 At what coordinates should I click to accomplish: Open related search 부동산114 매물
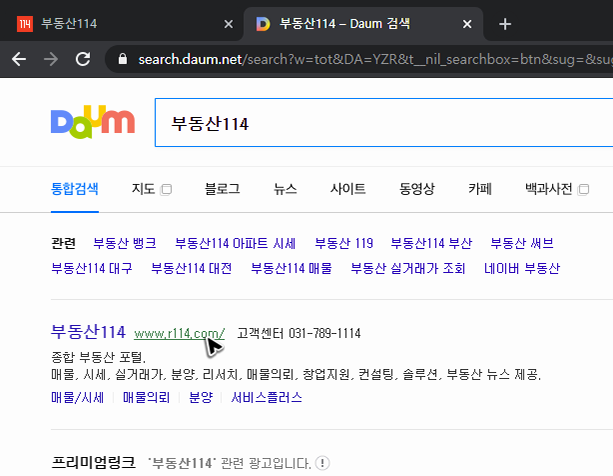tap(292, 268)
